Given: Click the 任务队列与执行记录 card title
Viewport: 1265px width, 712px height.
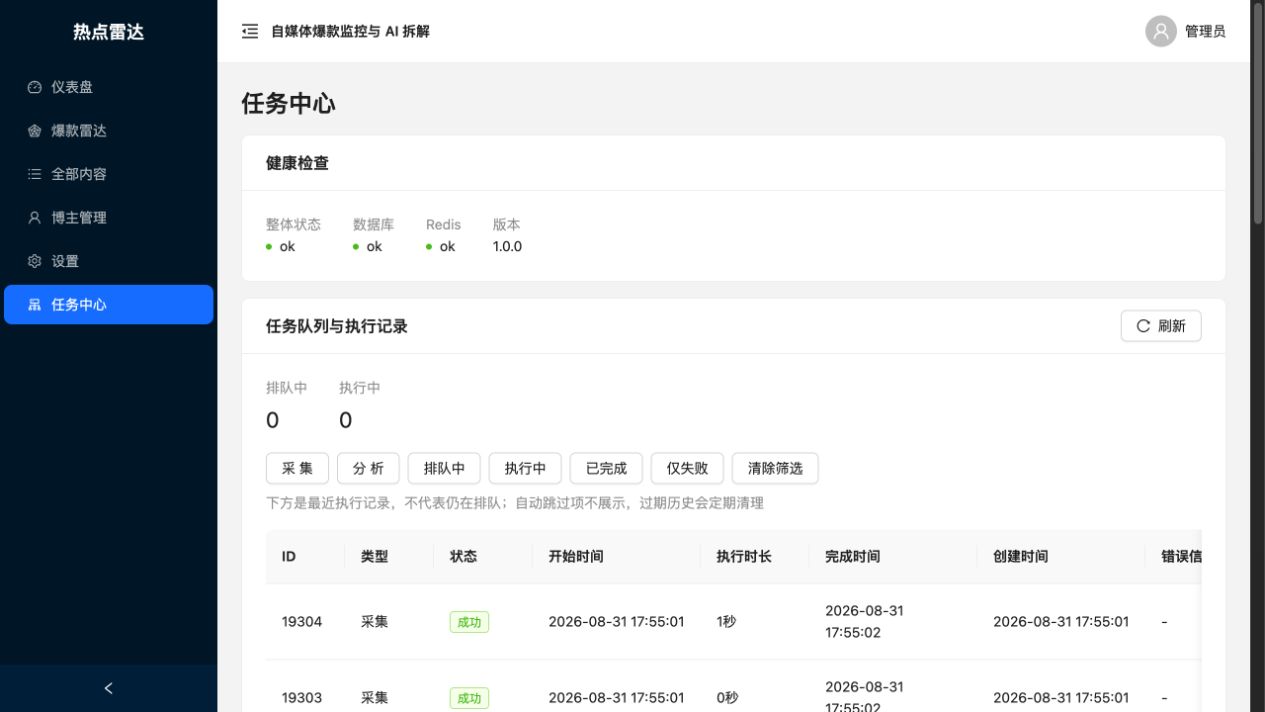Looking at the screenshot, I should pos(337,326).
